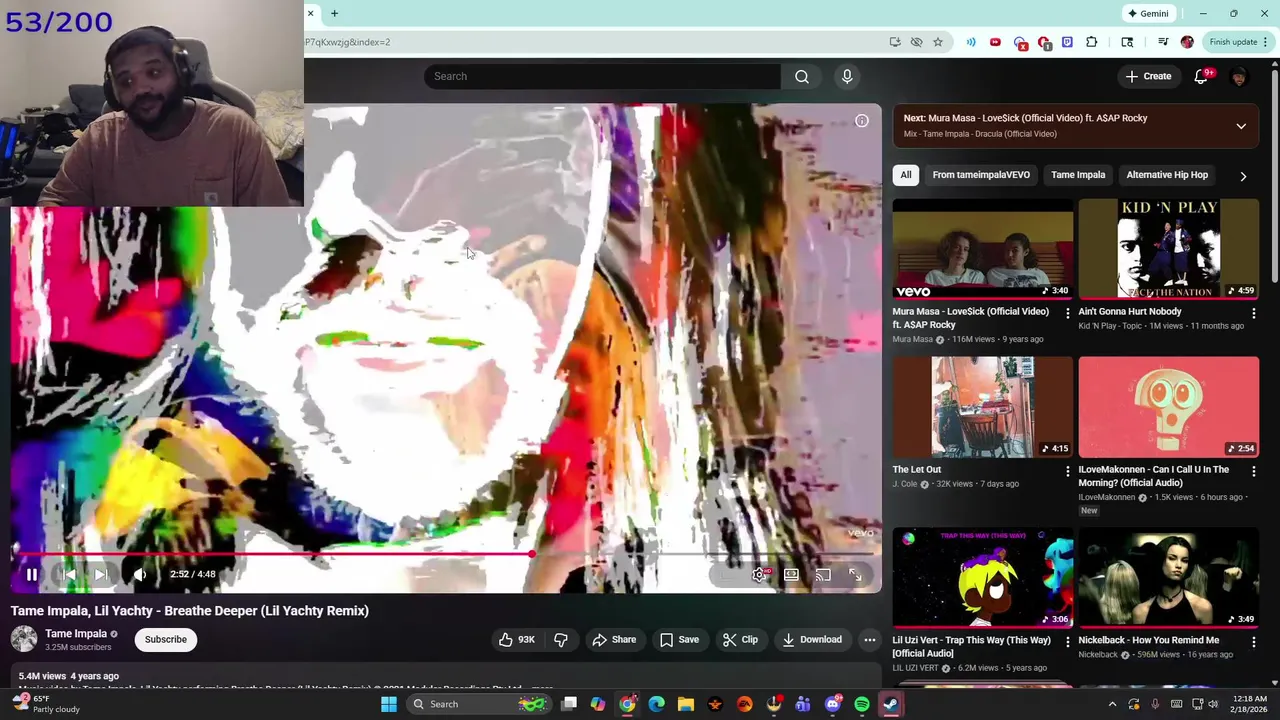Open options for Ain't Gonna Hurt Nobody
1280x720 pixels.
1253,313
